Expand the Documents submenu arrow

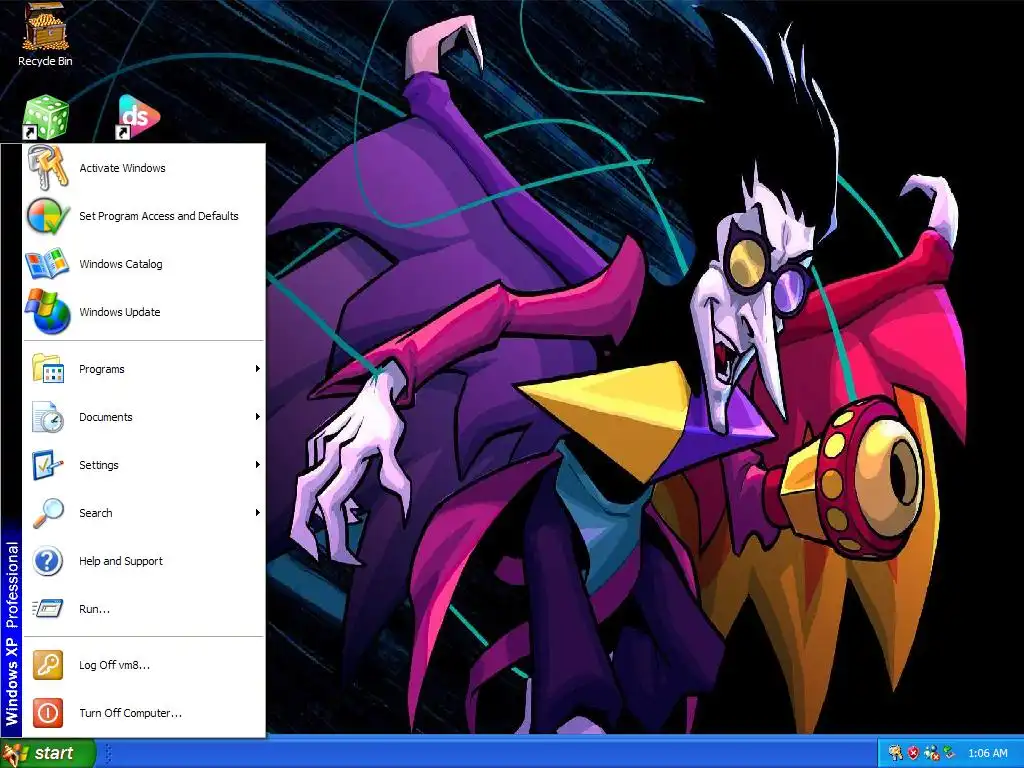[x=257, y=417]
